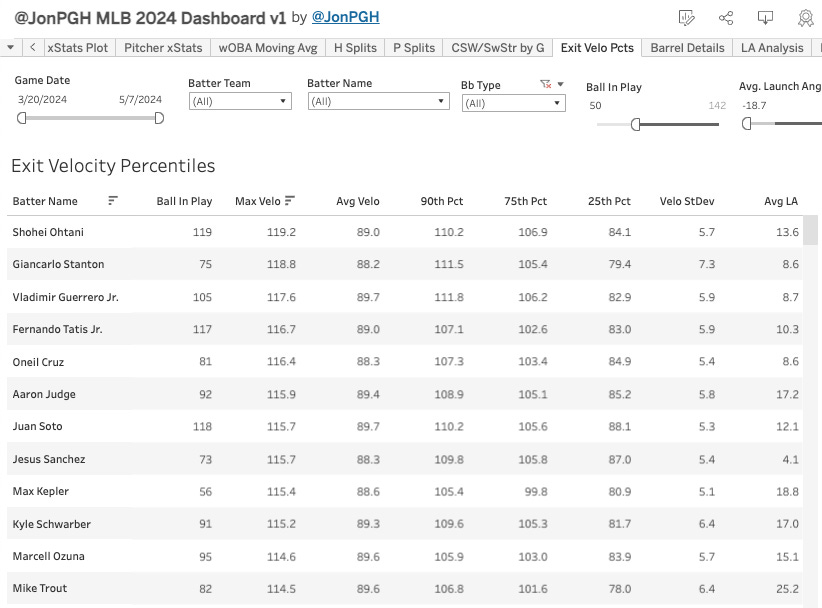Select the Shohei Ohtani row name
Image resolution: width=822 pixels, height=608 pixels.
48,232
